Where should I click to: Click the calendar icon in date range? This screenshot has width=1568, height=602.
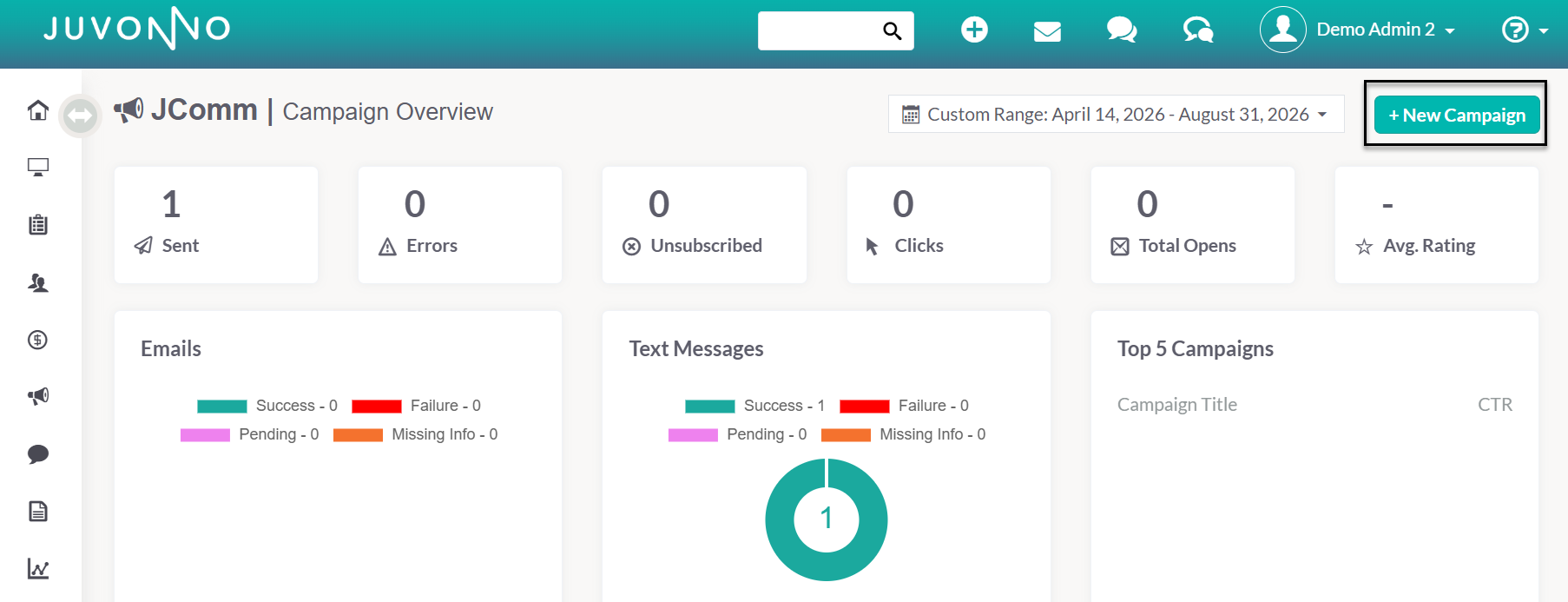(x=911, y=115)
